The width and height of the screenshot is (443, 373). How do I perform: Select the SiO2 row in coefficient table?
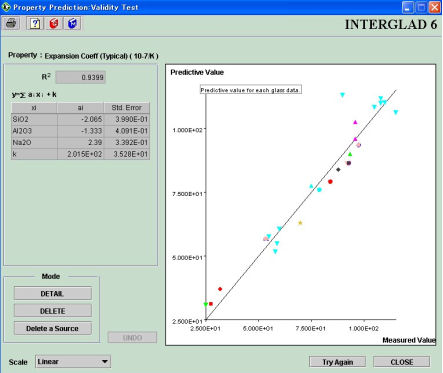coord(80,119)
